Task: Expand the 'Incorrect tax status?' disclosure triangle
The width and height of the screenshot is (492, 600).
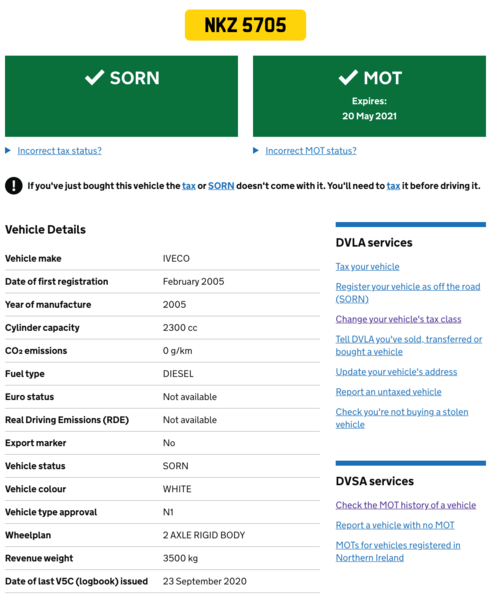Action: 8,151
